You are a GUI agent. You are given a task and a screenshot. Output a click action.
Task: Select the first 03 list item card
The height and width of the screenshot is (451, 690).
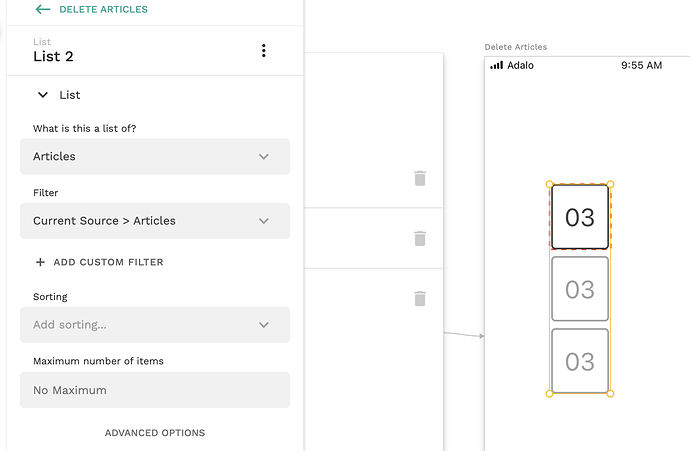point(580,217)
